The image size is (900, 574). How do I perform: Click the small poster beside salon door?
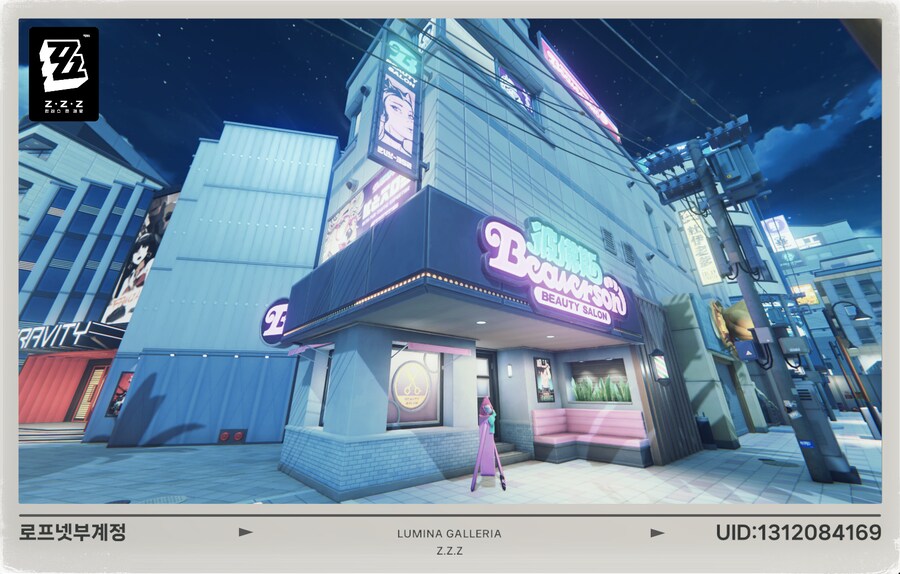click(544, 380)
